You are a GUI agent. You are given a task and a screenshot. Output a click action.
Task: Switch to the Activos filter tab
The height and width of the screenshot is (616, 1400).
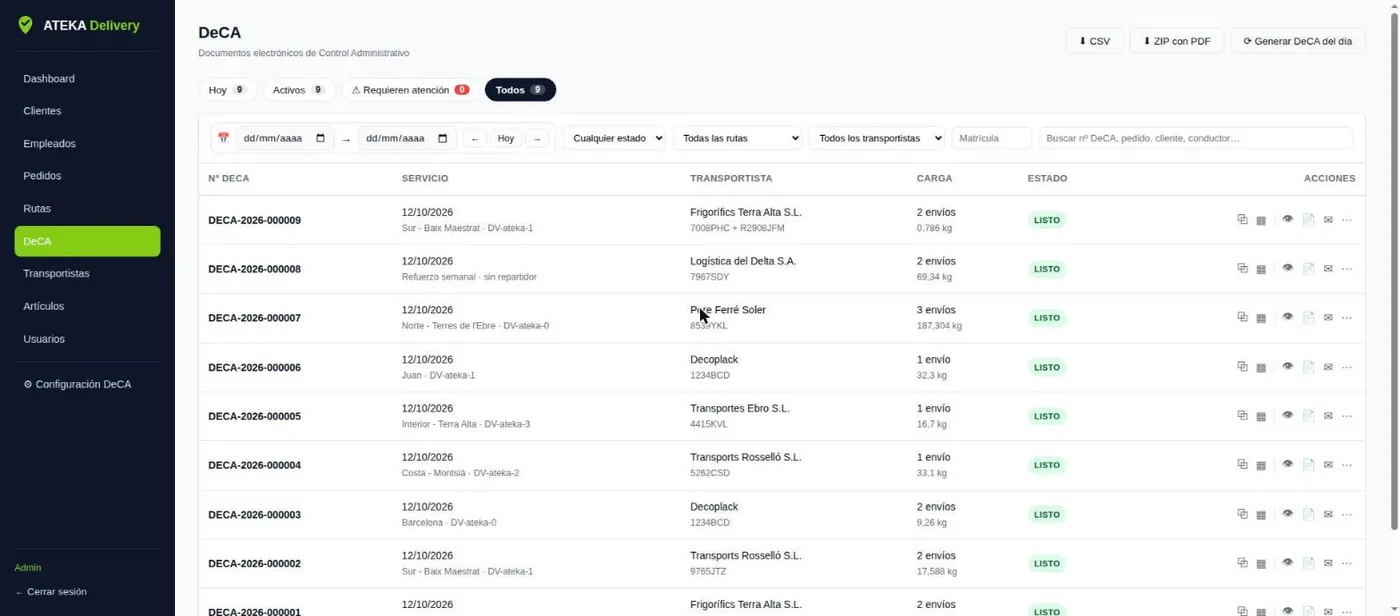[x=298, y=90]
